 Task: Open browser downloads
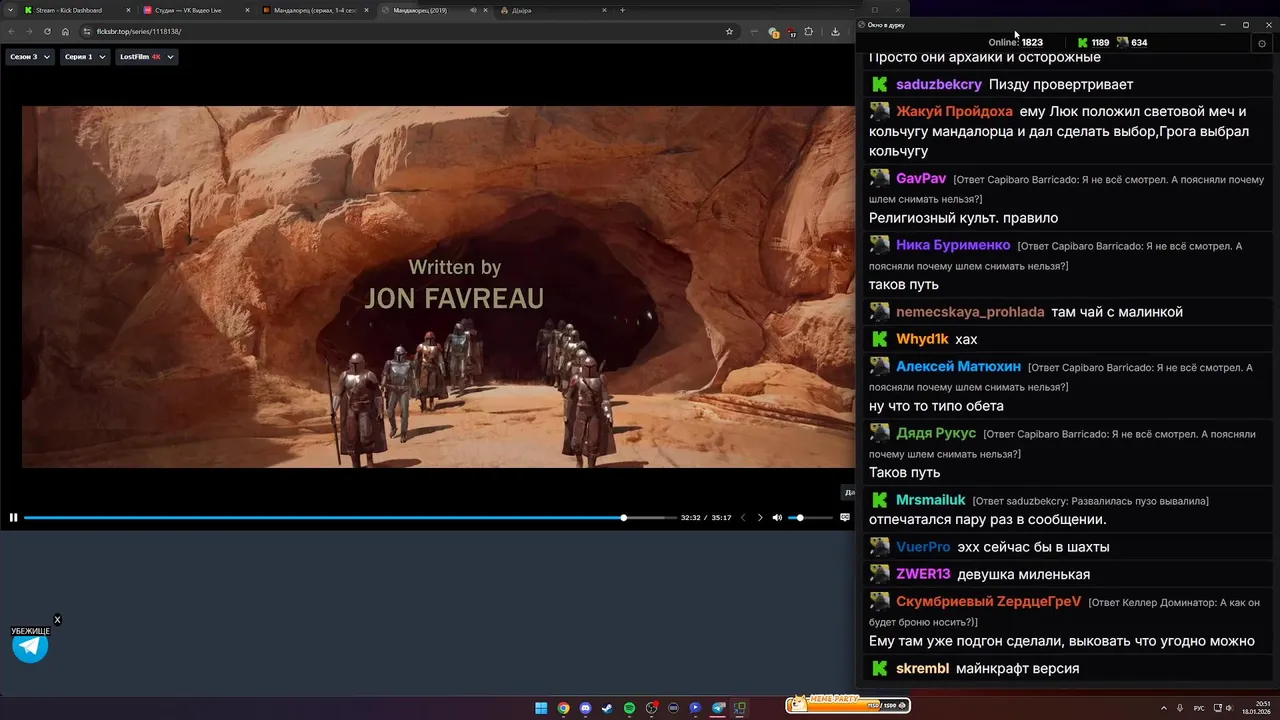click(x=835, y=31)
